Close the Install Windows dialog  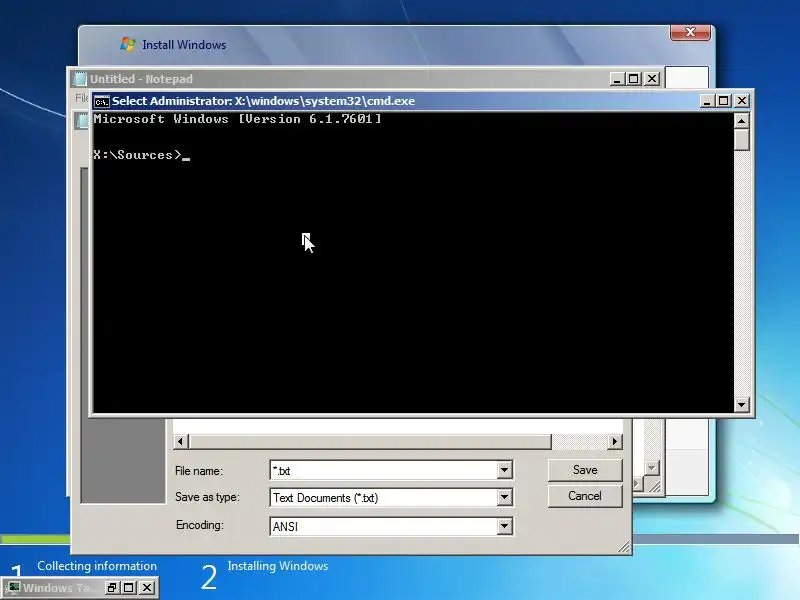(x=690, y=32)
